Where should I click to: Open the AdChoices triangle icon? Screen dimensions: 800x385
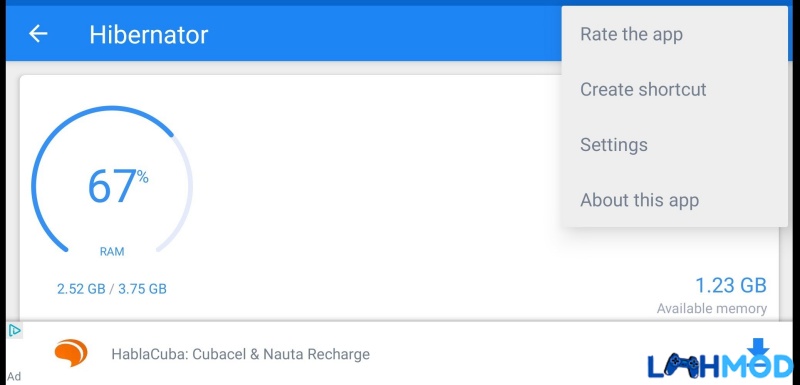click(15, 331)
